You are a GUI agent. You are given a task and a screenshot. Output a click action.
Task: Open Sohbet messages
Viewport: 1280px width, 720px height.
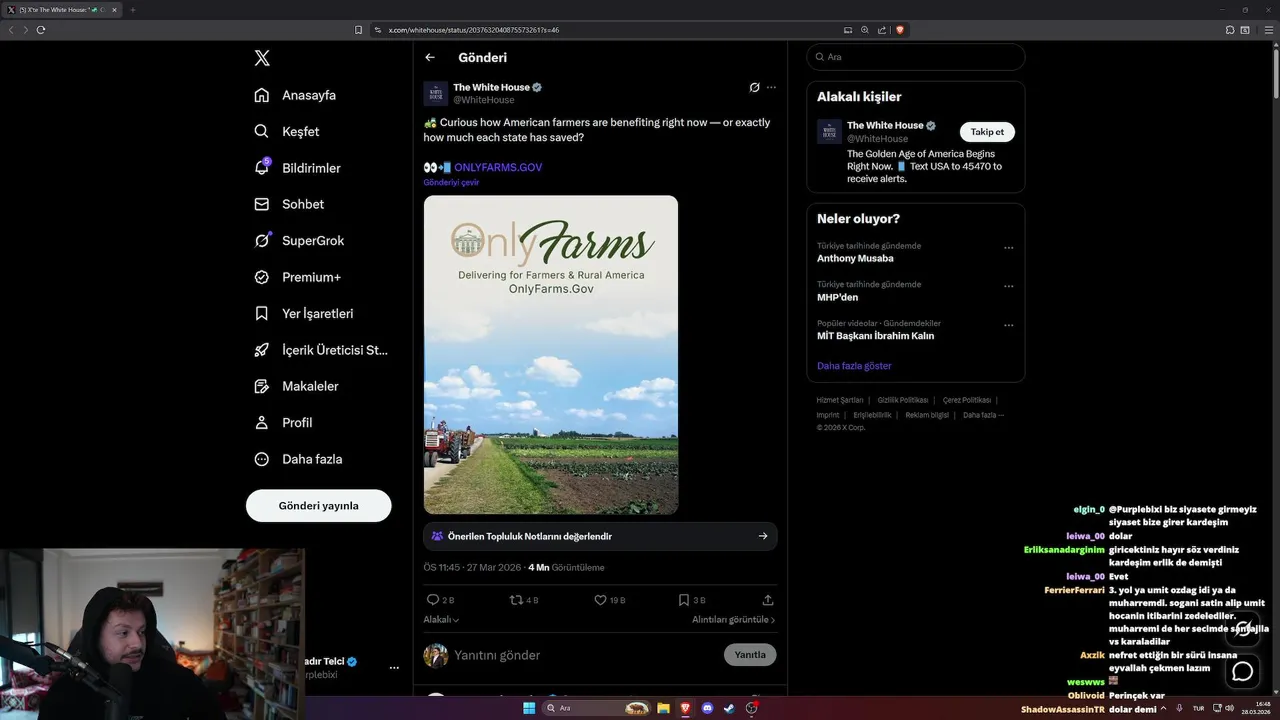click(x=289, y=204)
